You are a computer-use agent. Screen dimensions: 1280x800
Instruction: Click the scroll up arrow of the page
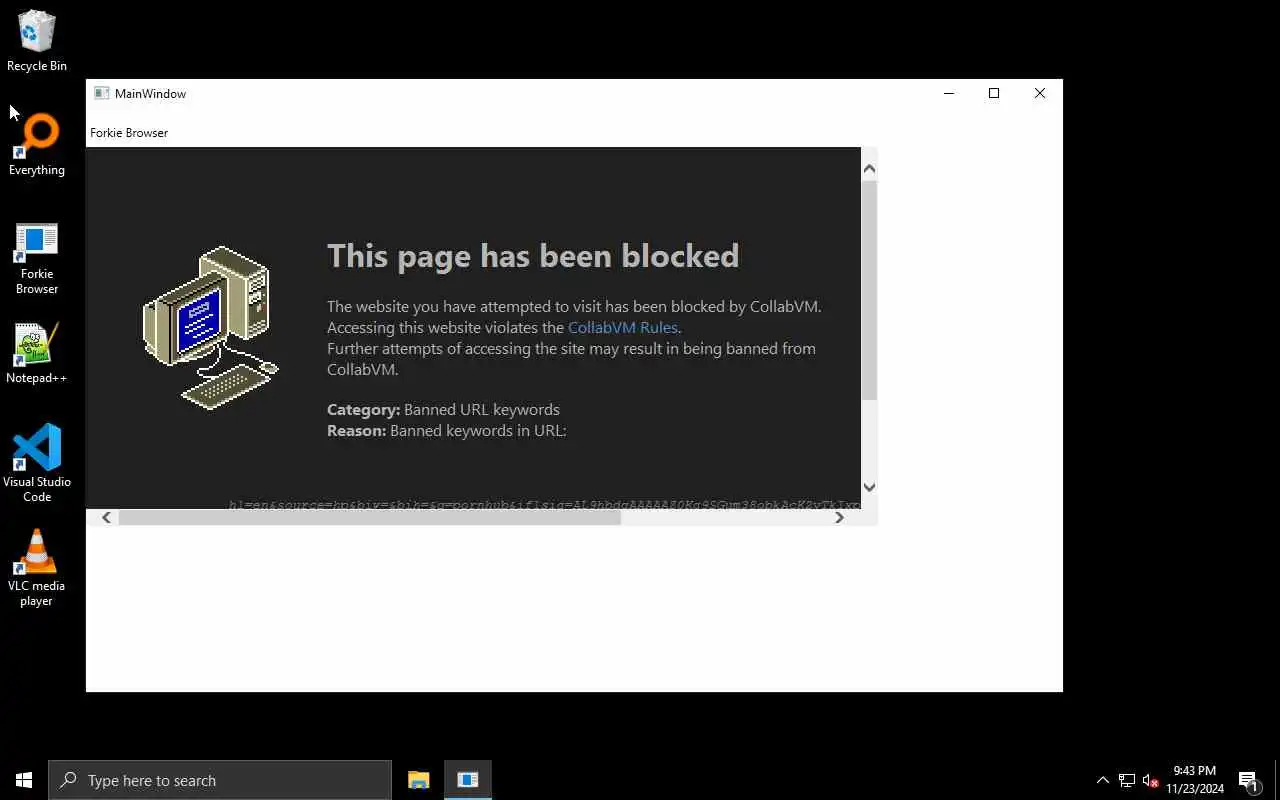coord(869,169)
